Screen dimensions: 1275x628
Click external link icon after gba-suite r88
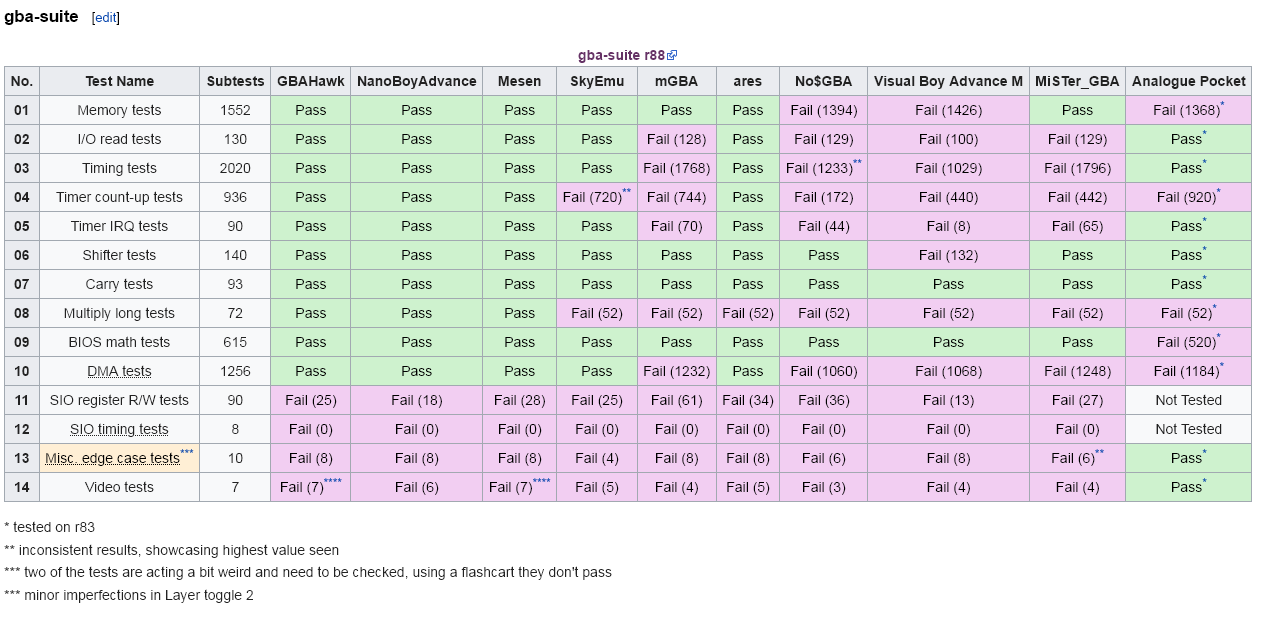tap(673, 56)
